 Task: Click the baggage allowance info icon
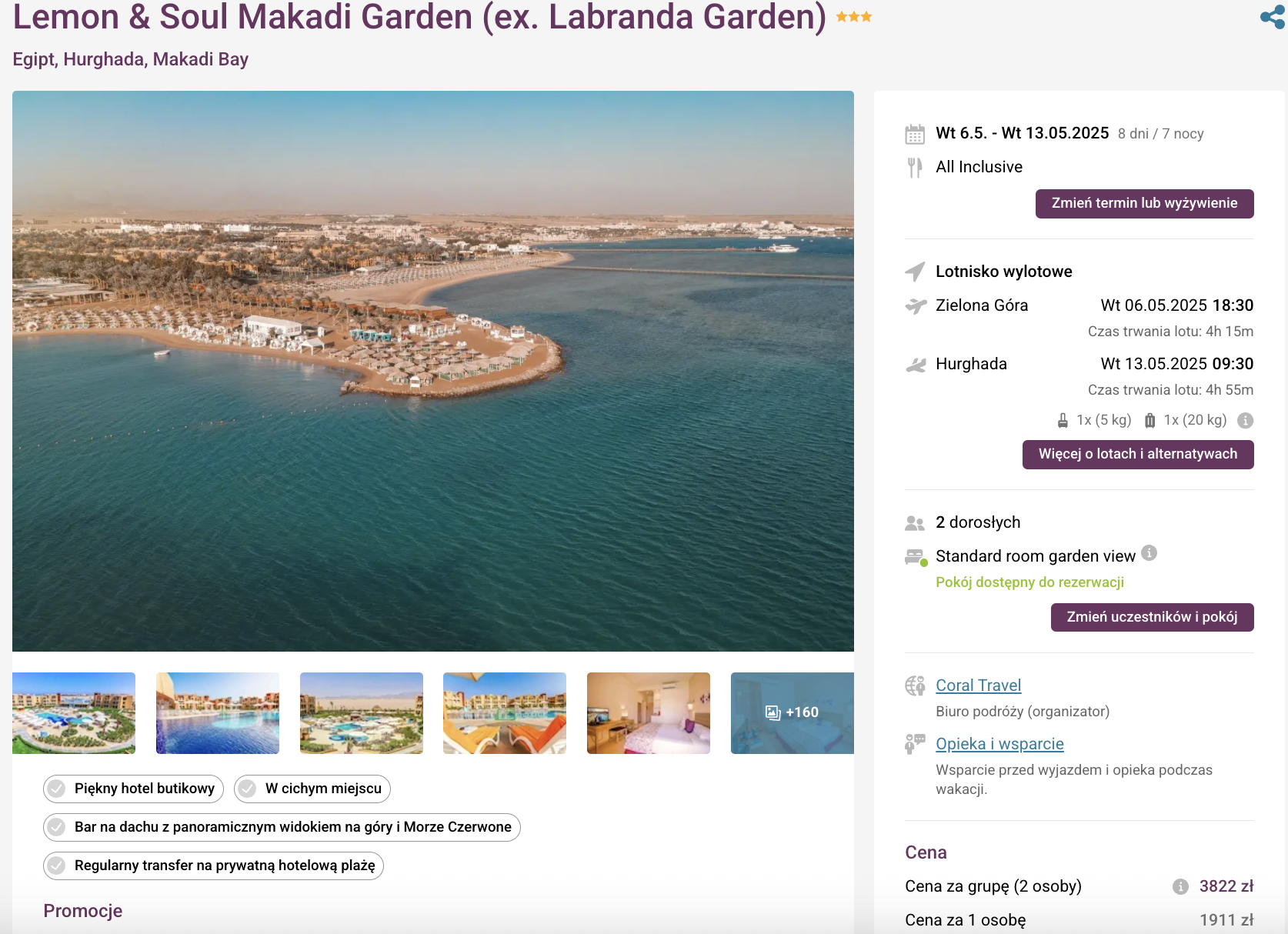point(1245,420)
